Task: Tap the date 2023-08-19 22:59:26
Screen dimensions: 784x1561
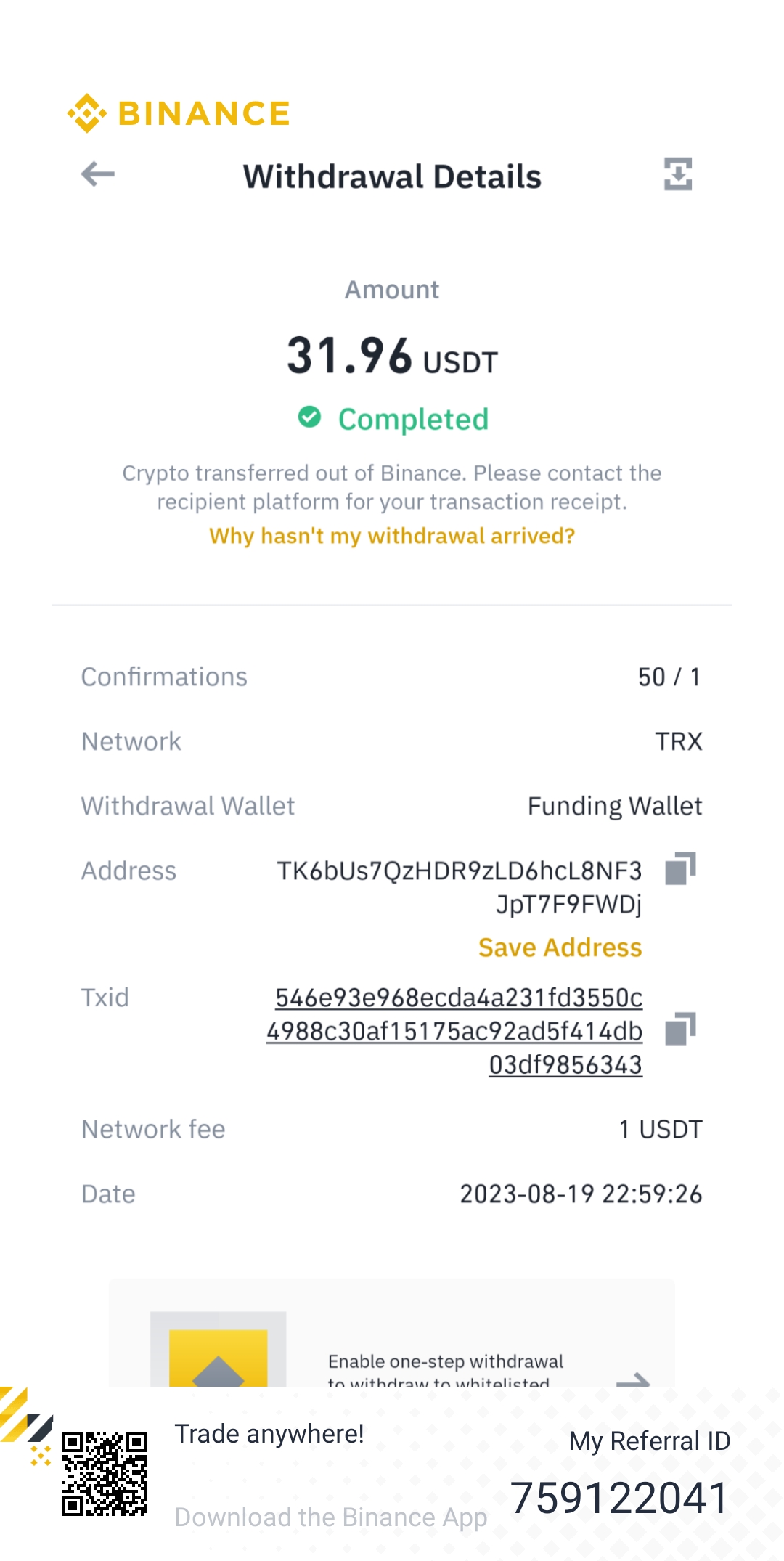Action: pos(581,1194)
